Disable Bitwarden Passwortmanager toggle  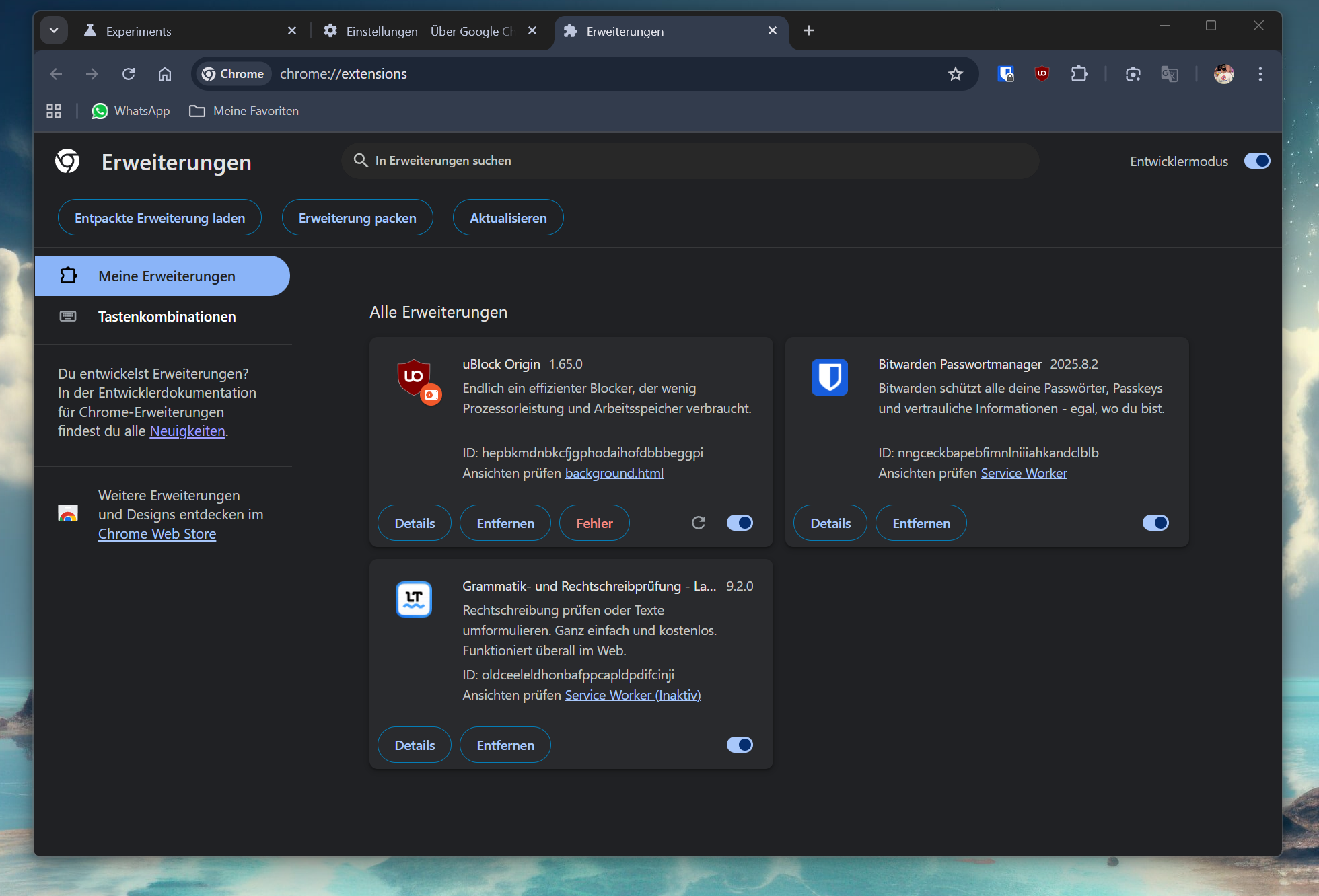click(x=1155, y=523)
